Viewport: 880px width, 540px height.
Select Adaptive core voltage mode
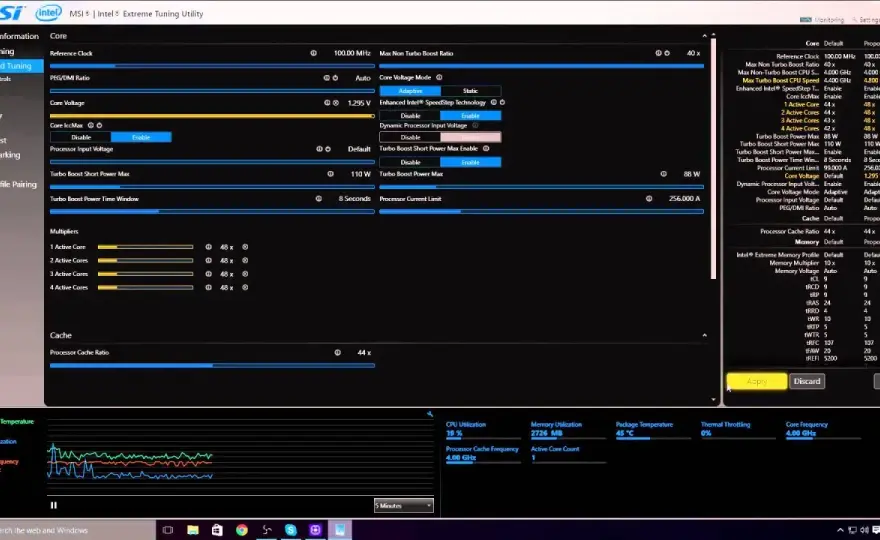point(410,91)
